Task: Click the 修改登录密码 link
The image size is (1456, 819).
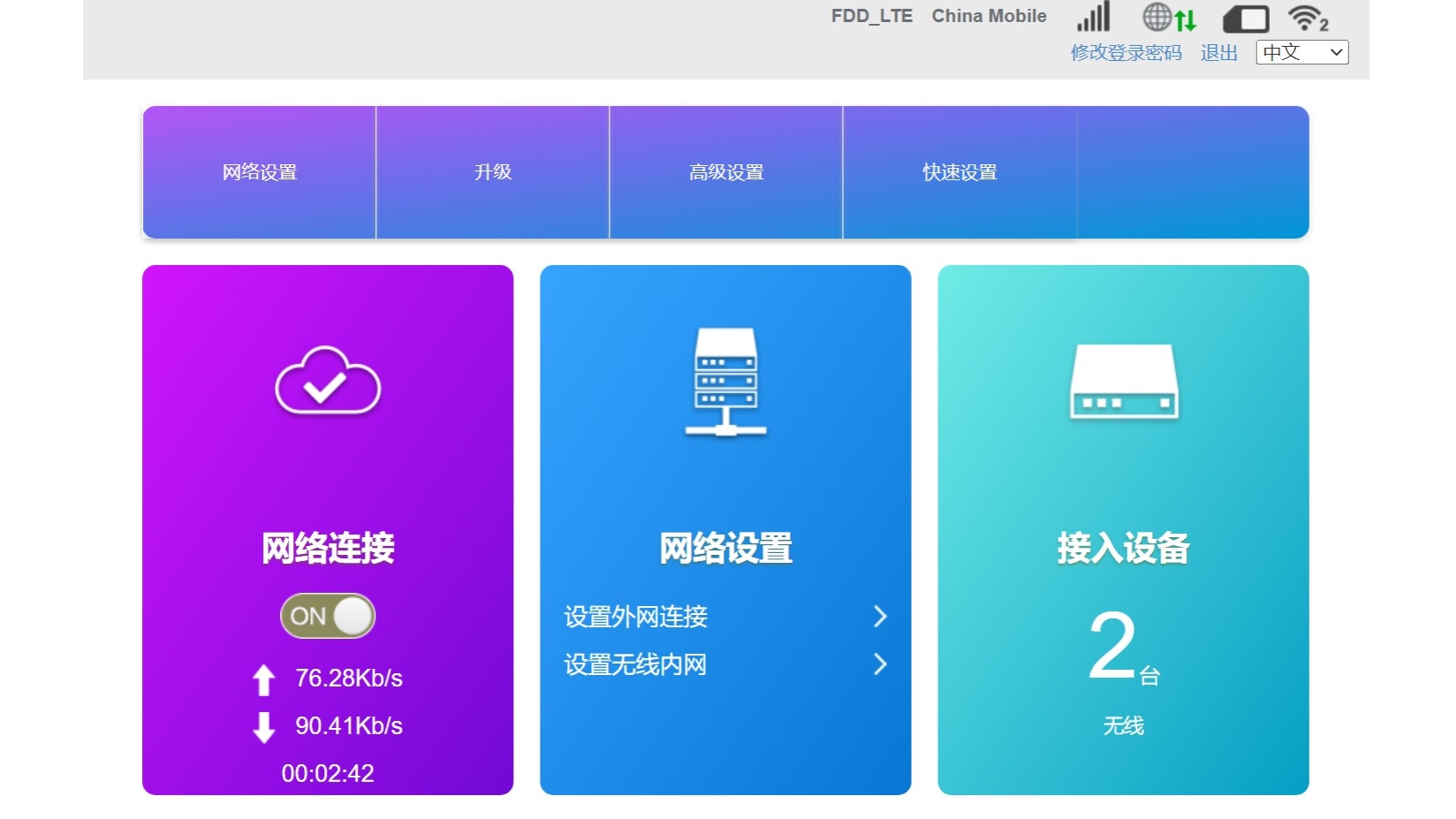Action: point(1126,53)
